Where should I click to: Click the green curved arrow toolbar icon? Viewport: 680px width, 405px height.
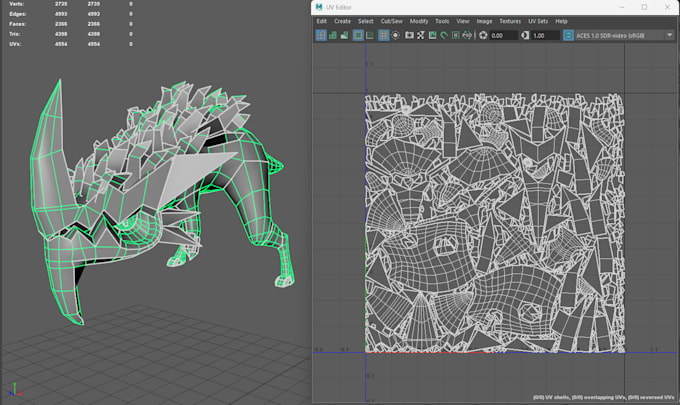444,35
